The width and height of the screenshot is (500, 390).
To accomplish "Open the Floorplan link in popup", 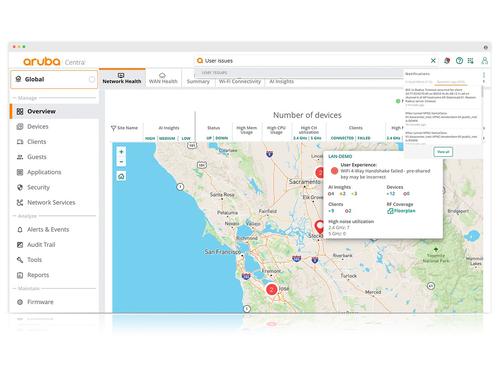I will pyautogui.click(x=401, y=211).
